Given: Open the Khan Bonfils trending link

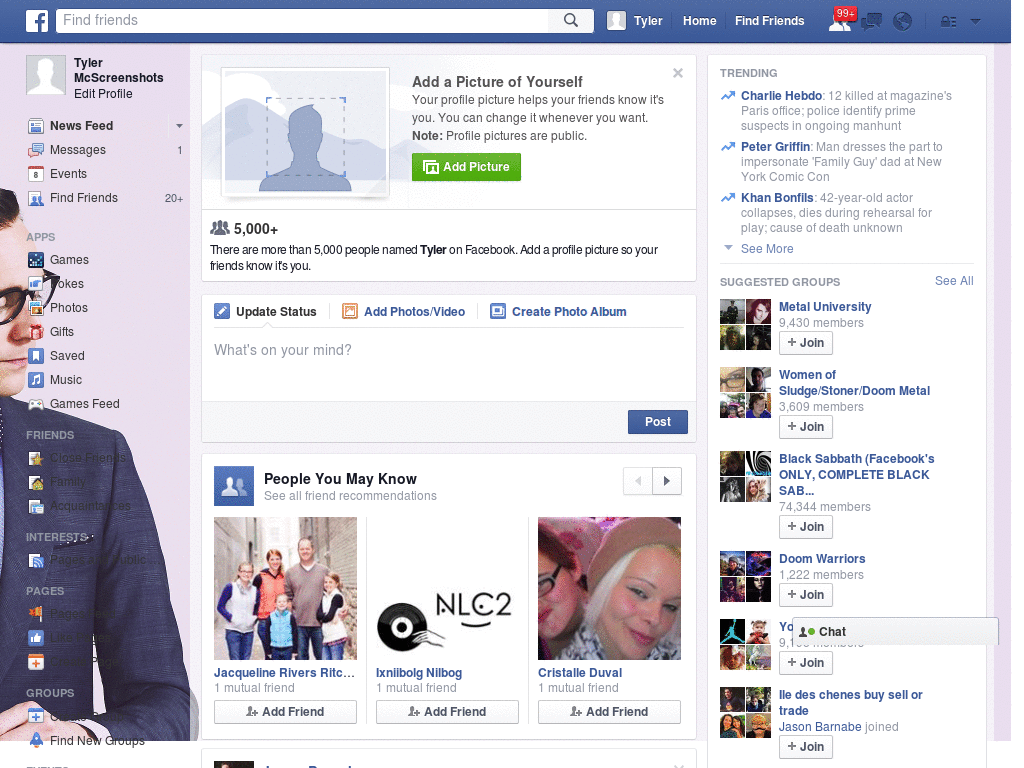Looking at the screenshot, I should click(777, 198).
